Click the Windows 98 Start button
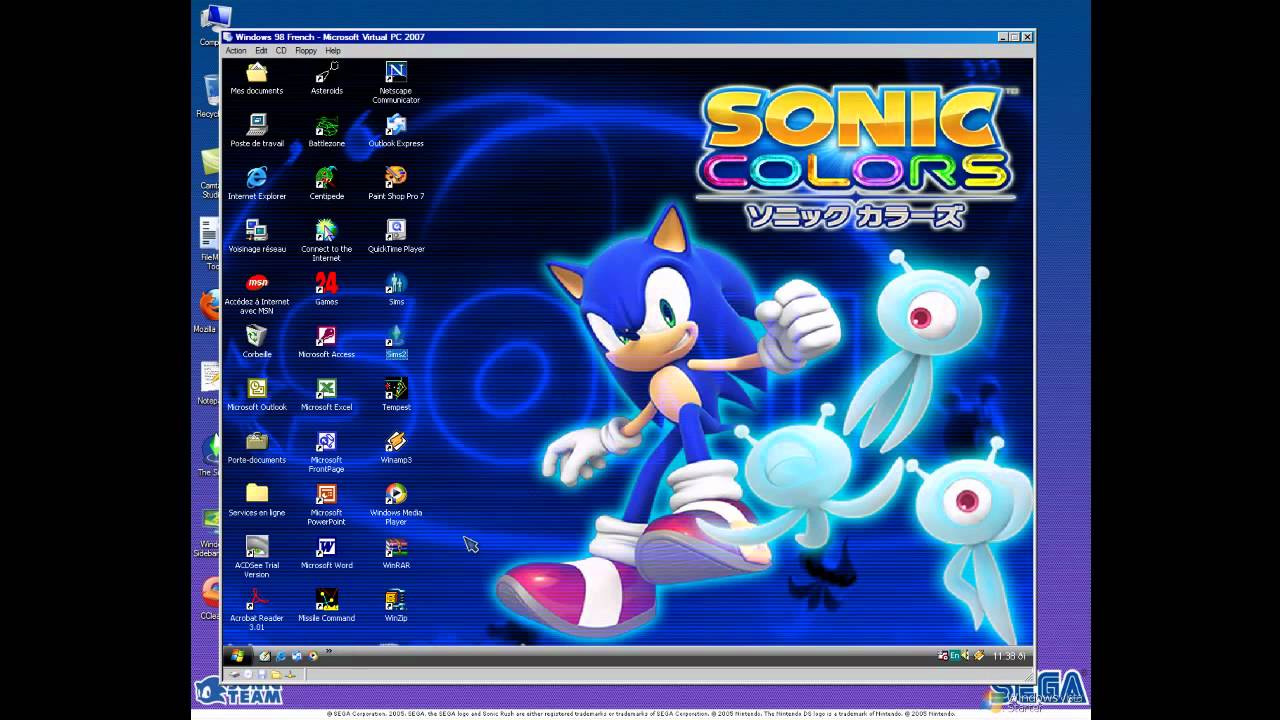The width and height of the screenshot is (1280, 720). click(x=238, y=656)
